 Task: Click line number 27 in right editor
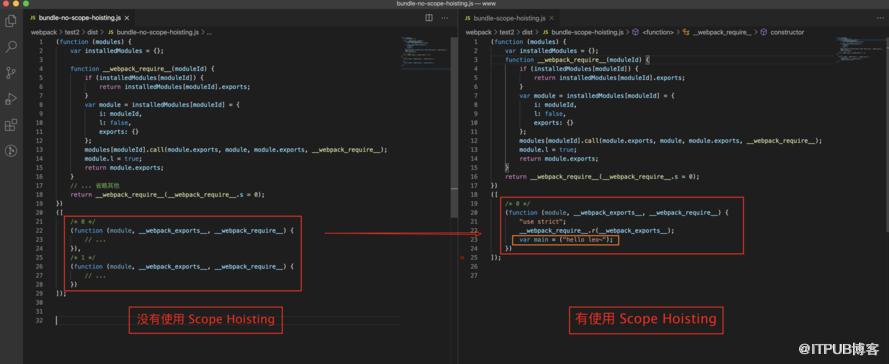tap(474, 276)
